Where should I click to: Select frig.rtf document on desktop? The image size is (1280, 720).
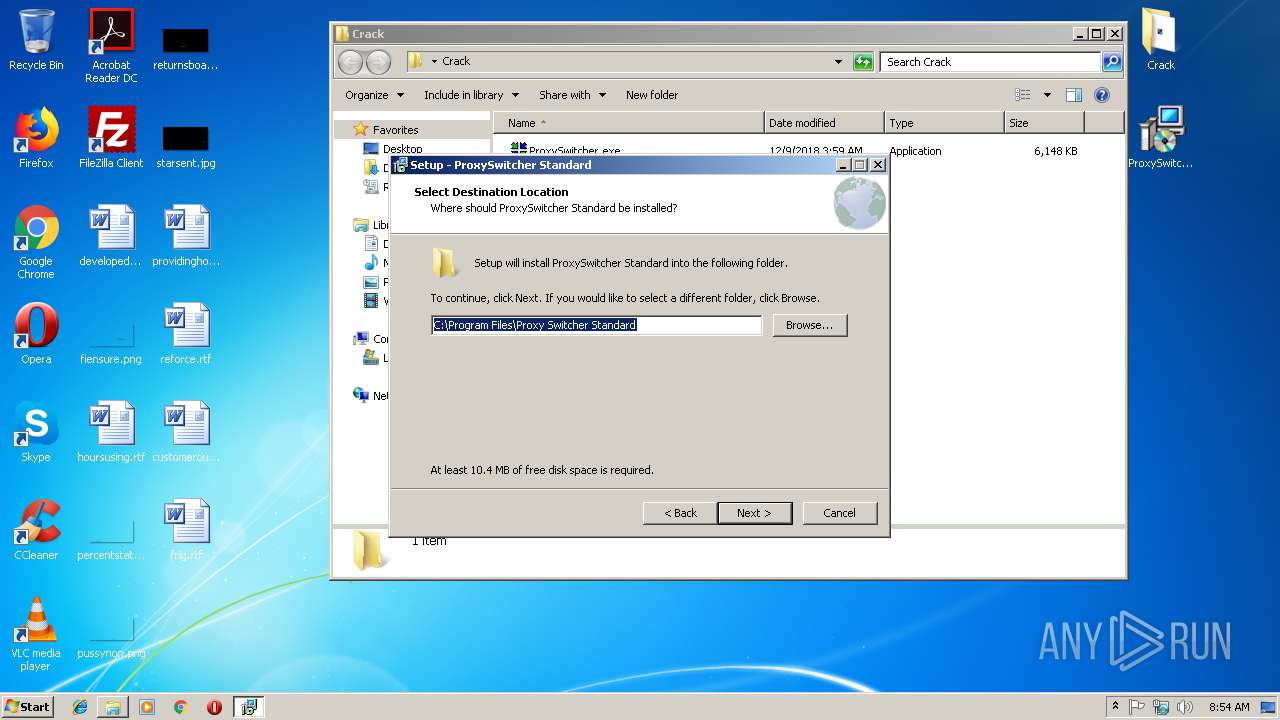(186, 530)
